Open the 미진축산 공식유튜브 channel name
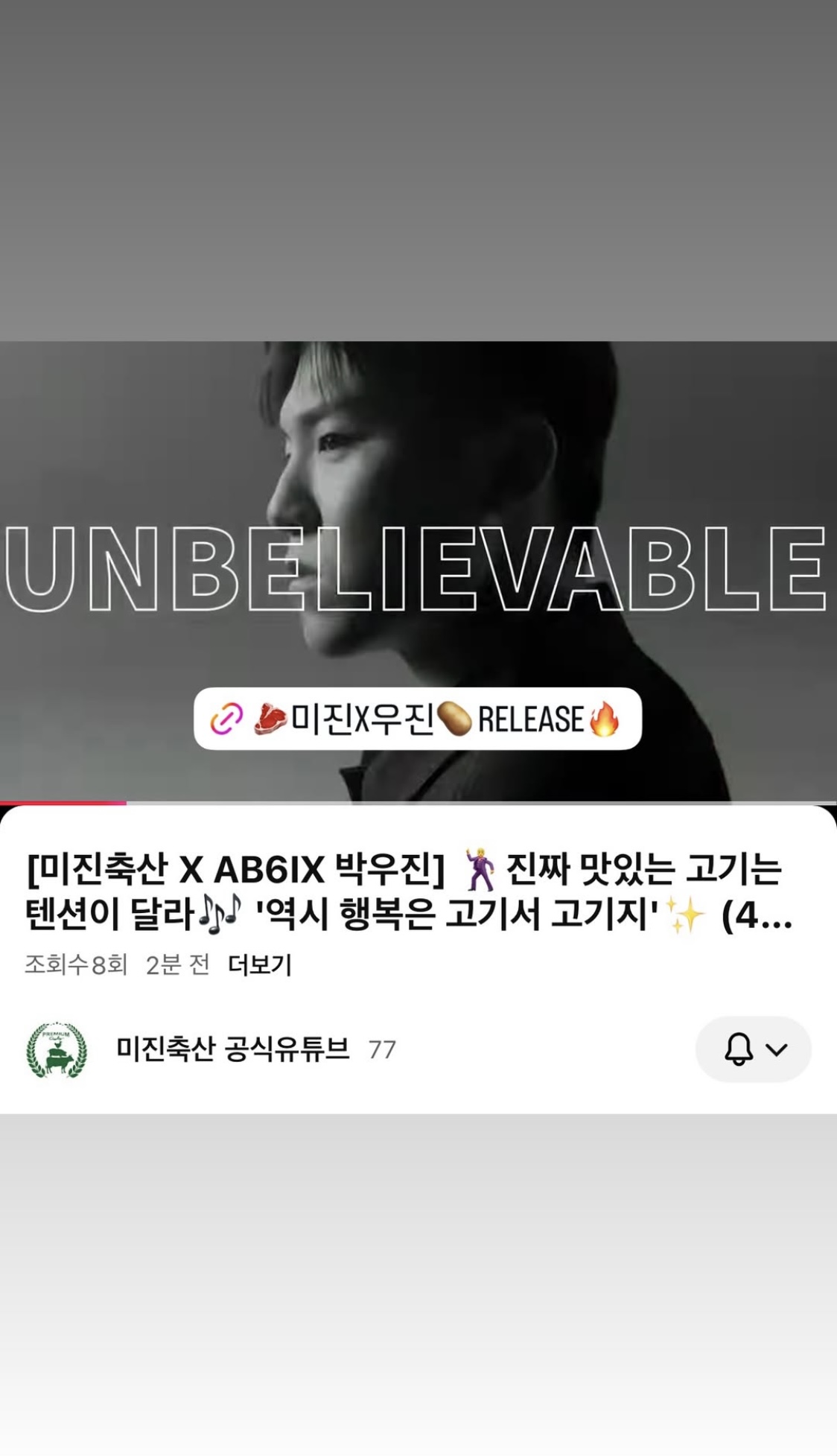The height and width of the screenshot is (1456, 837). (x=233, y=1049)
